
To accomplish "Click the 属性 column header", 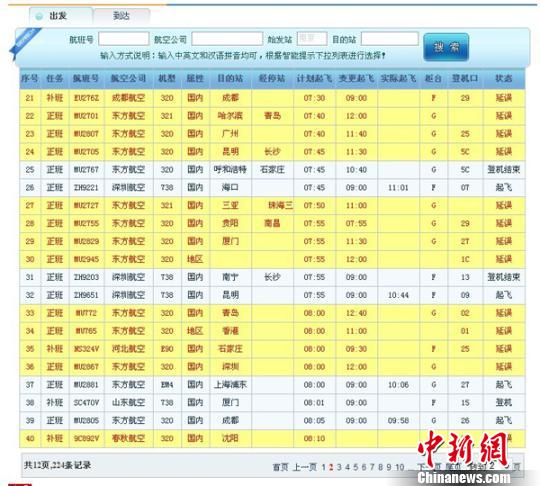I will 195,79.
